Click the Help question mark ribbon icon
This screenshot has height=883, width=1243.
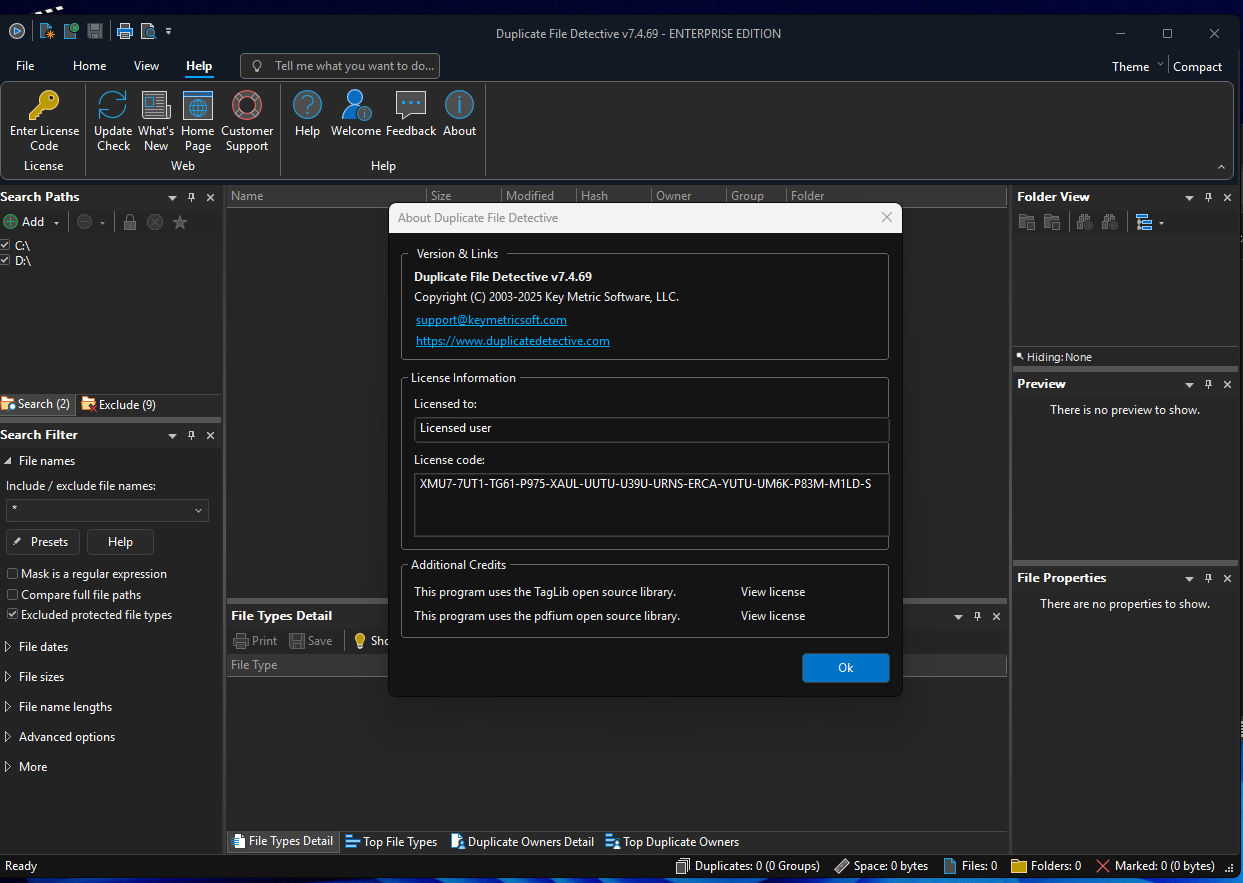point(307,105)
